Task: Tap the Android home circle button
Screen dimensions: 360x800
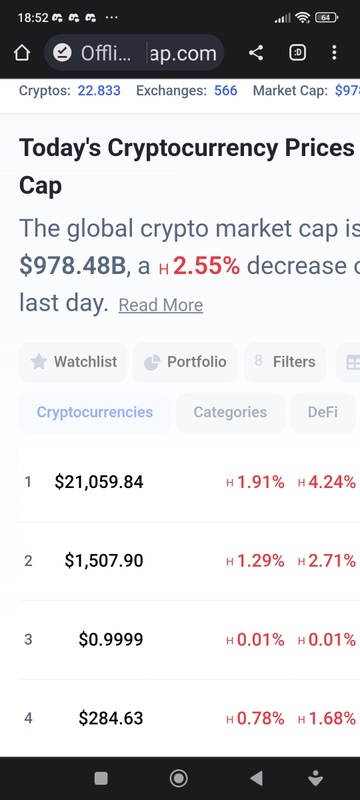Action: pos(178,778)
